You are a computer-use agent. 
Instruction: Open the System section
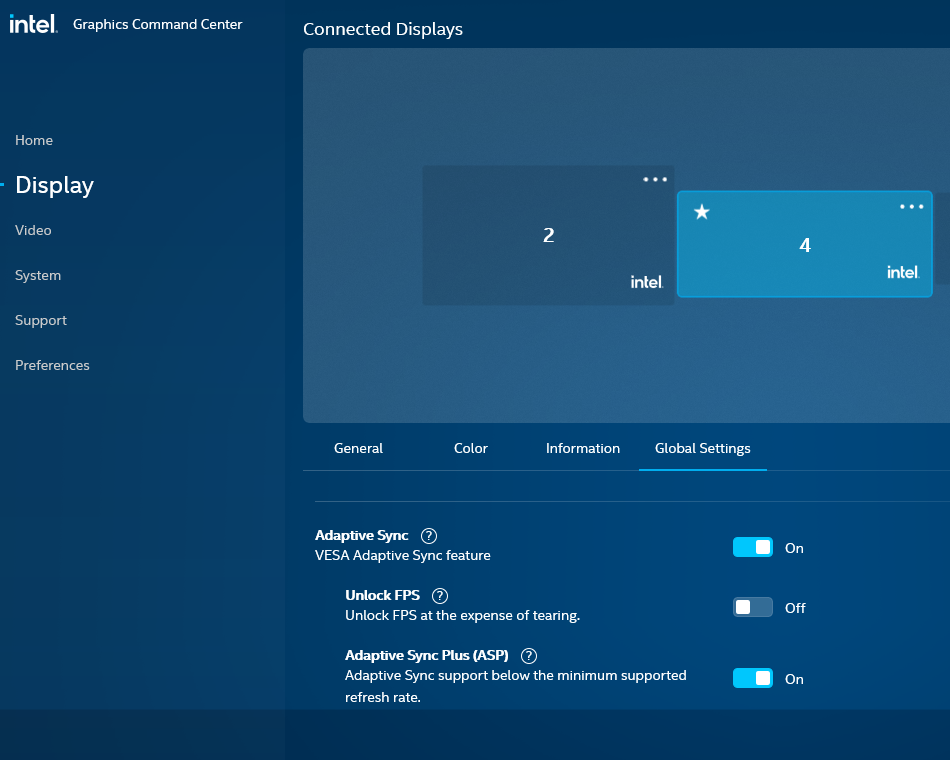coord(38,275)
